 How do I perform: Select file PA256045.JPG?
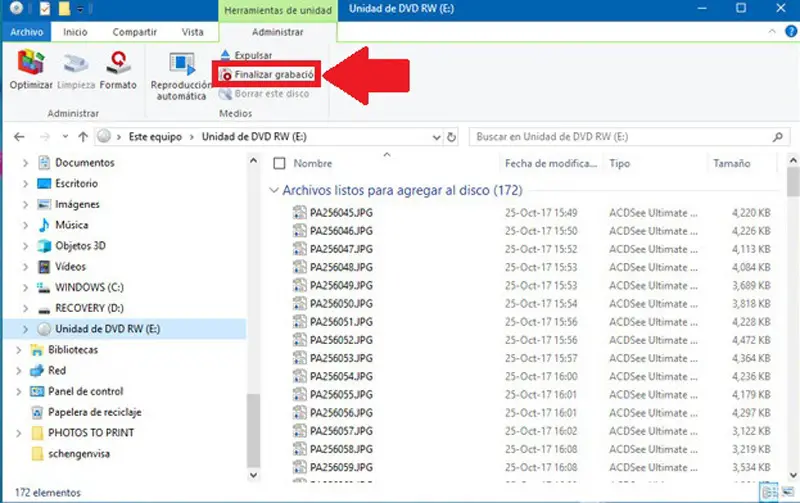pyautogui.click(x=341, y=213)
